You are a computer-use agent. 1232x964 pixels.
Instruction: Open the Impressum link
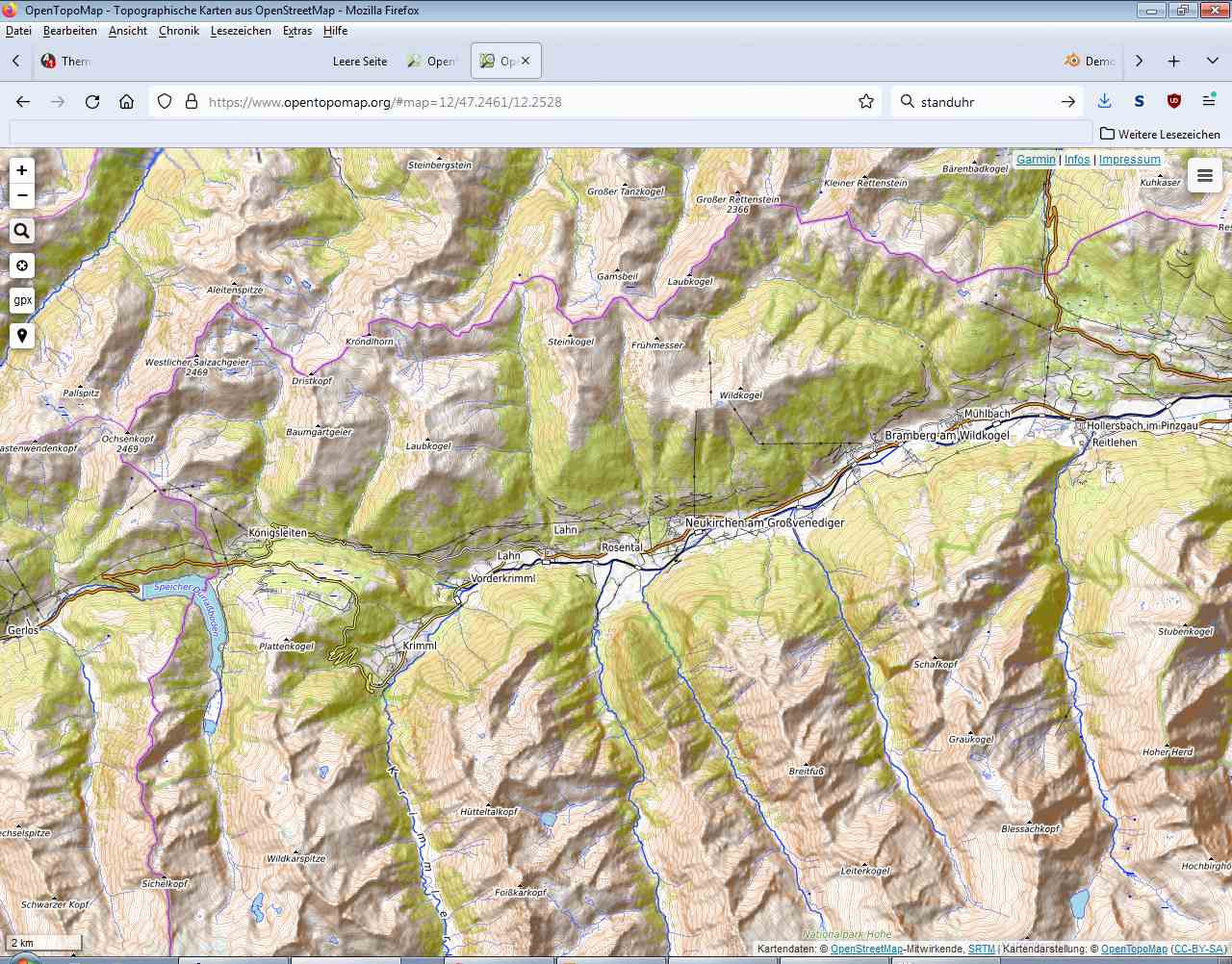coord(1130,160)
